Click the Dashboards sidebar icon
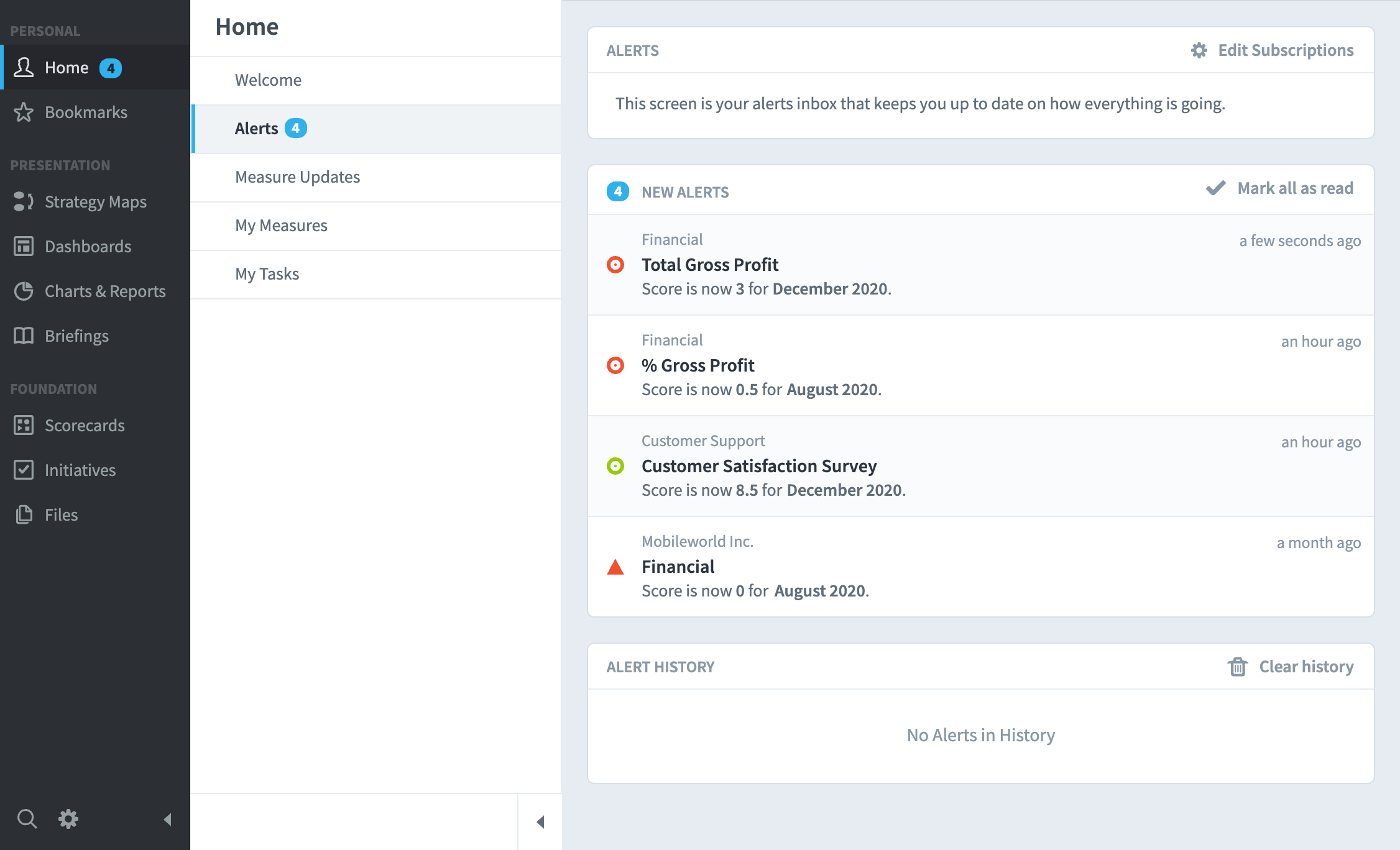Screen dimensions: 1400x850 (x=24, y=246)
